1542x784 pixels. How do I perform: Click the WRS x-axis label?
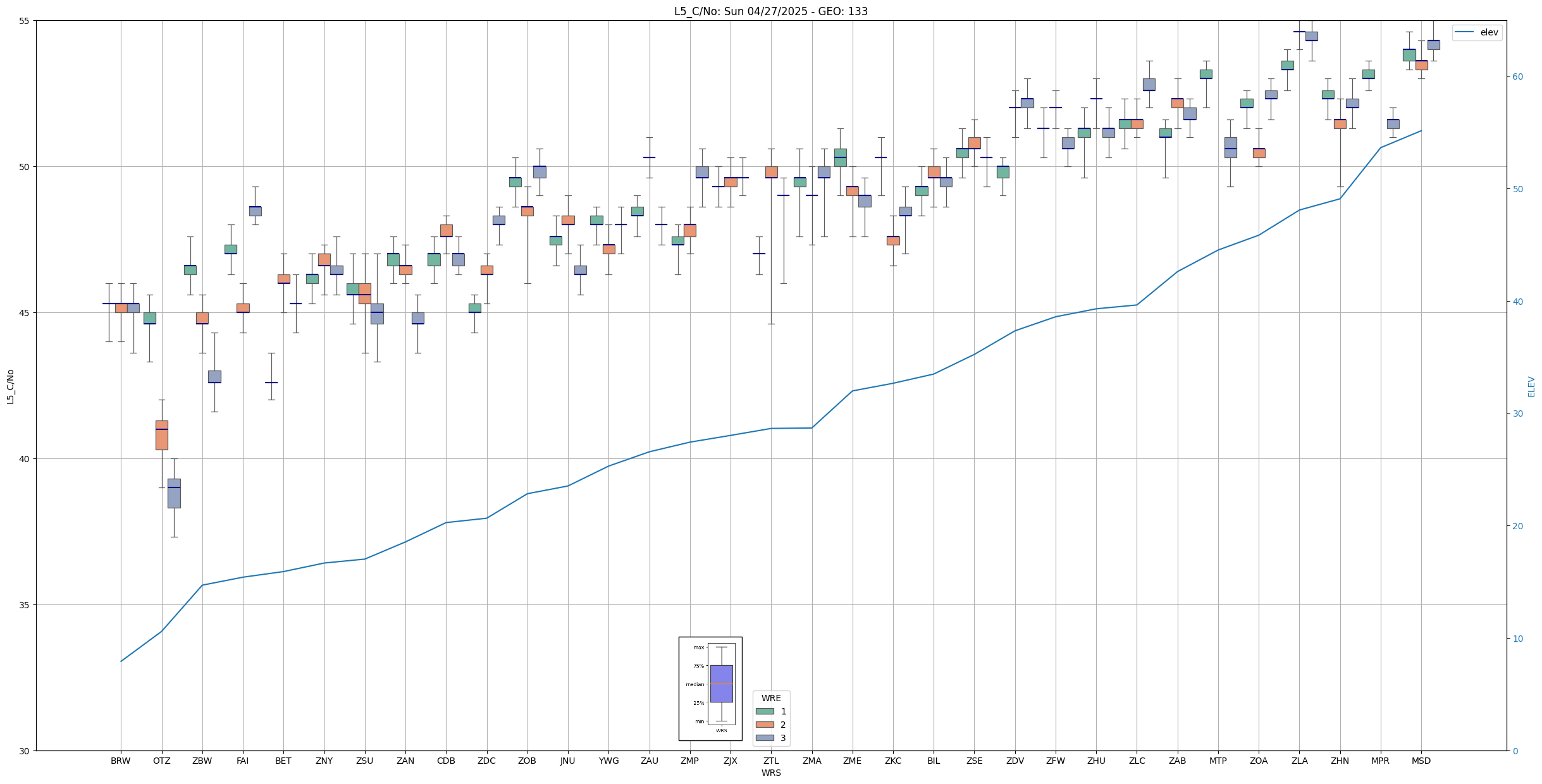pos(771,773)
